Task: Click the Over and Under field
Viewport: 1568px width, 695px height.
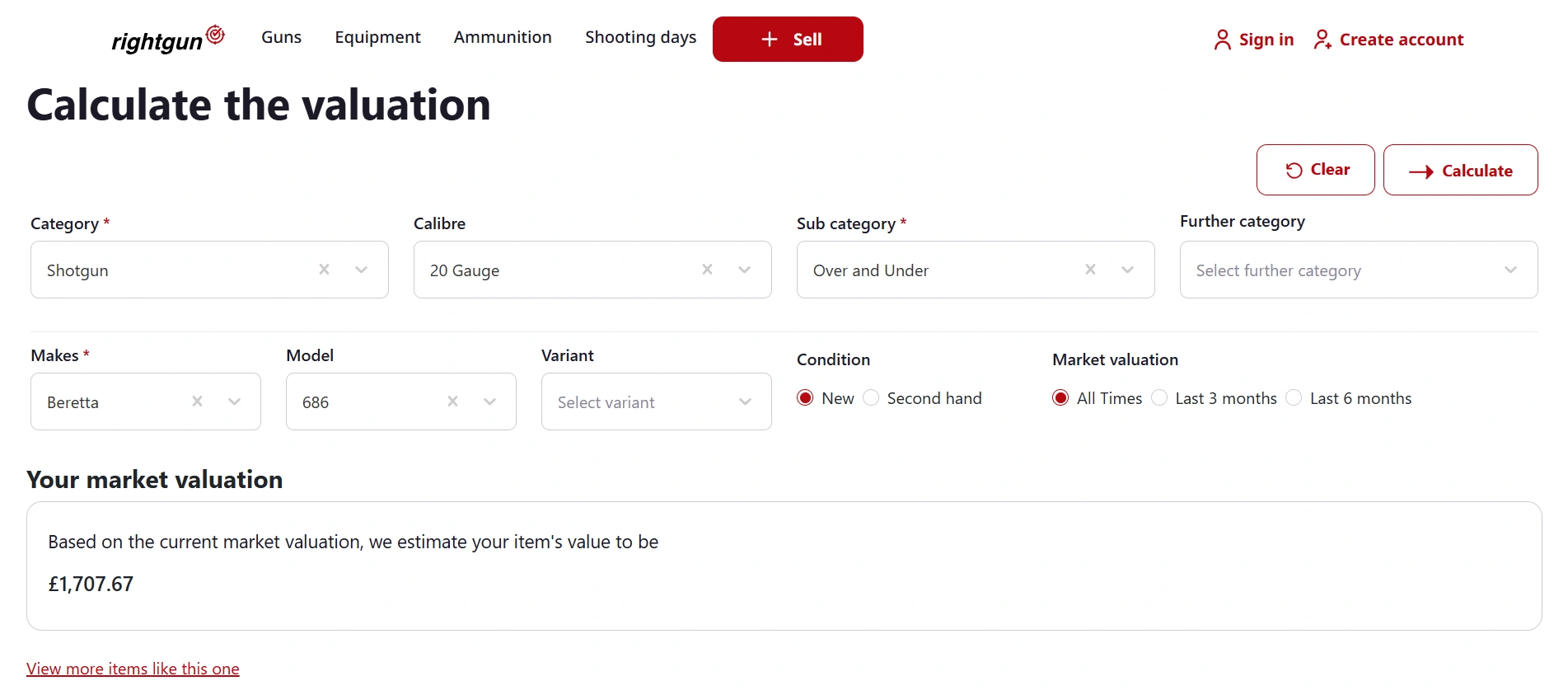Action: pos(976,270)
